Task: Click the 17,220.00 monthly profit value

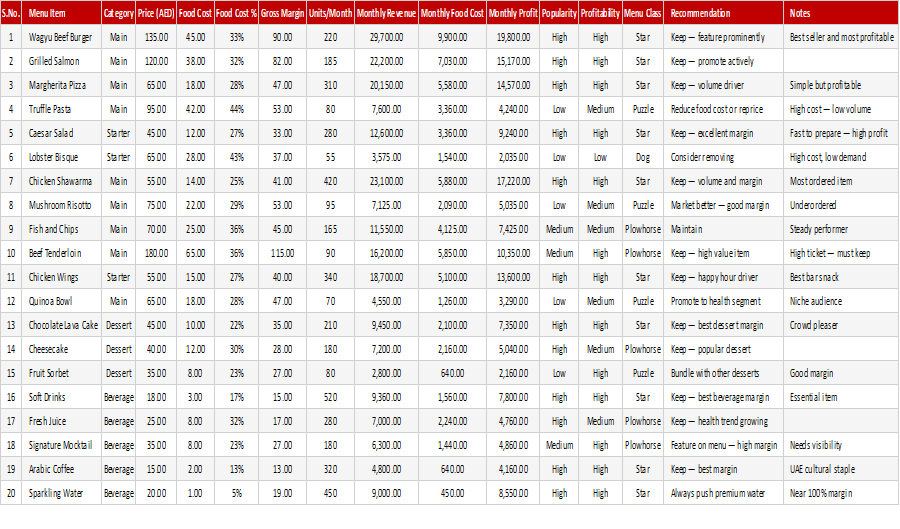Action: pos(513,181)
